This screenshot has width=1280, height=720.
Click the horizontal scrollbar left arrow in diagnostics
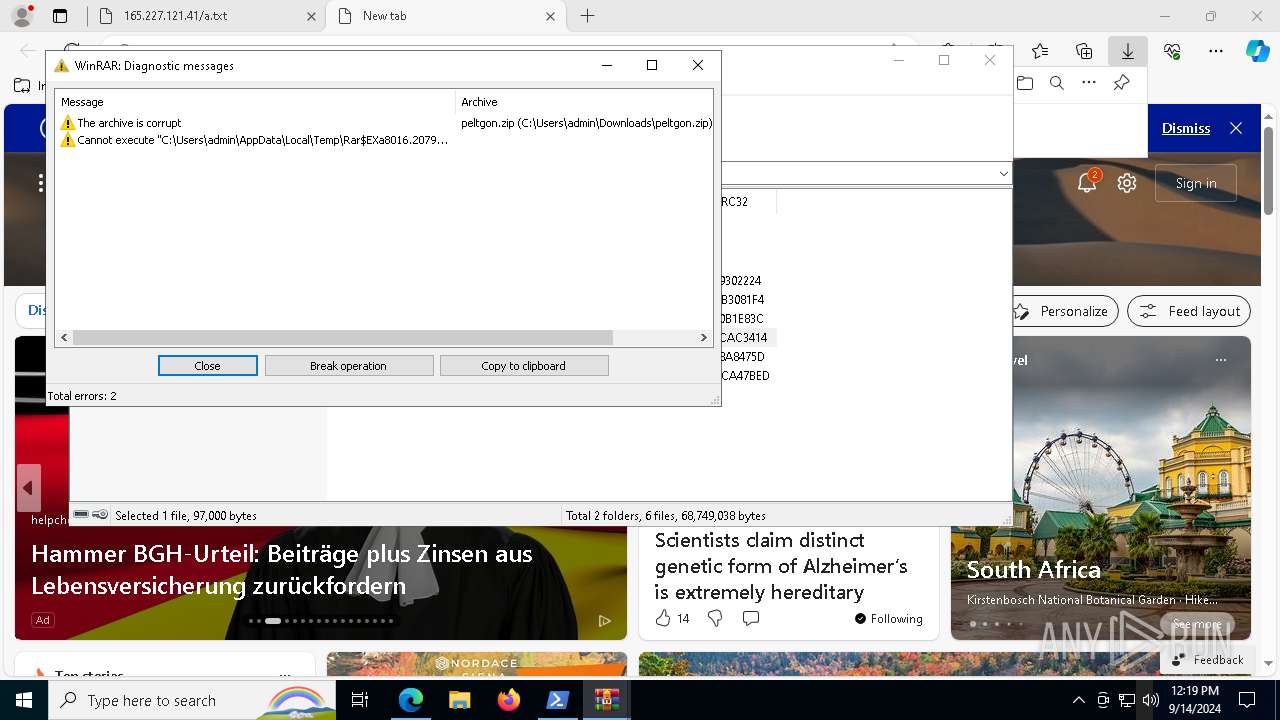[x=65, y=338]
